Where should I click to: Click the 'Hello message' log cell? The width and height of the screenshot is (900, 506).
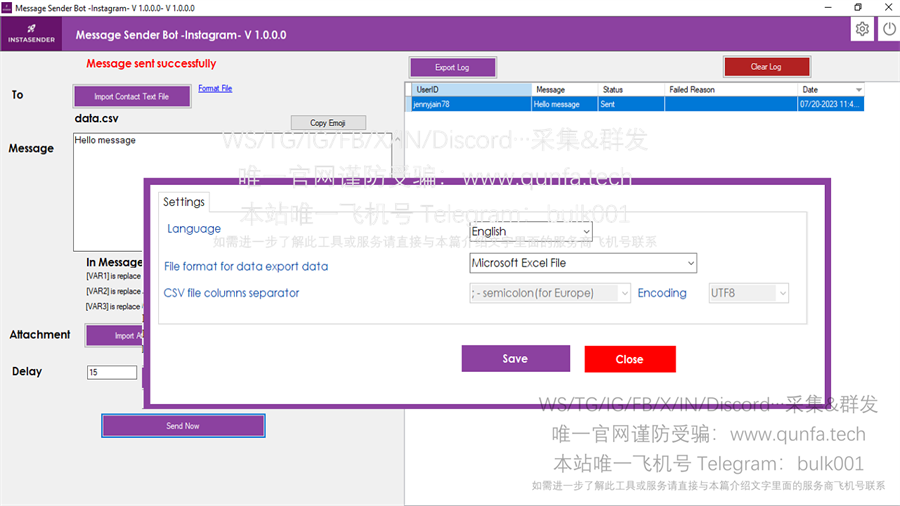[x=565, y=104]
